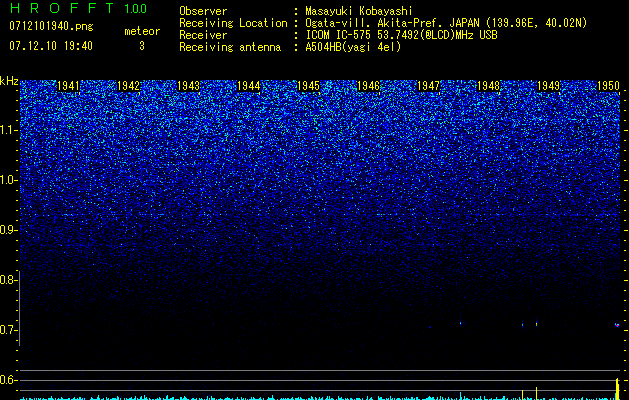Click the 1946 time marker

pos(368,86)
